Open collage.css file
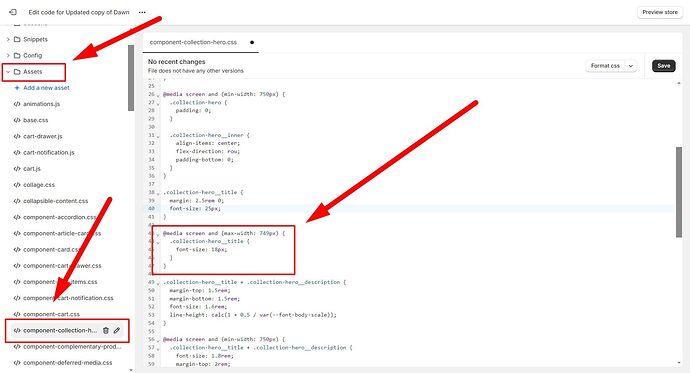690x373 pixels. coord(39,185)
